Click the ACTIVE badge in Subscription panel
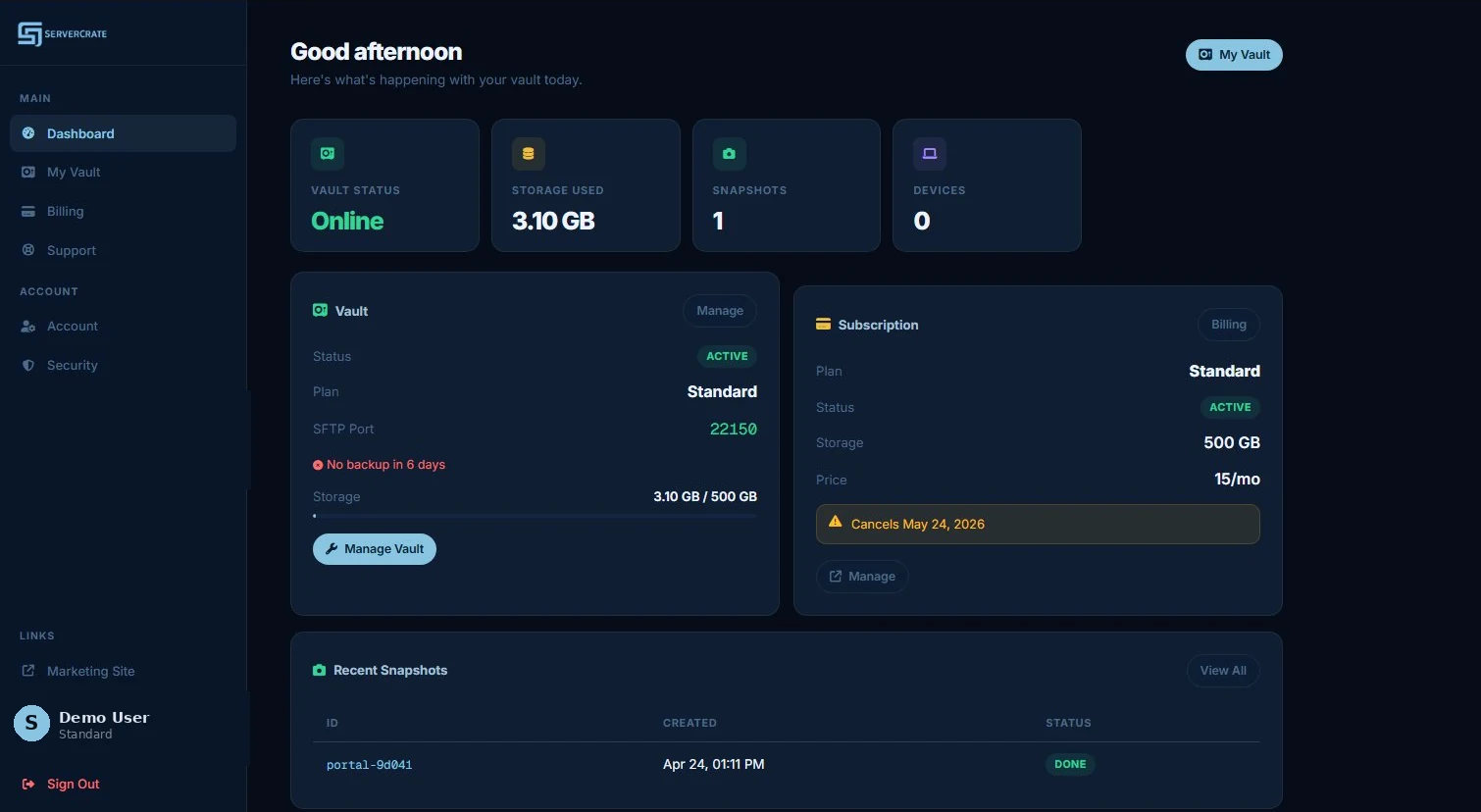 click(x=1230, y=407)
